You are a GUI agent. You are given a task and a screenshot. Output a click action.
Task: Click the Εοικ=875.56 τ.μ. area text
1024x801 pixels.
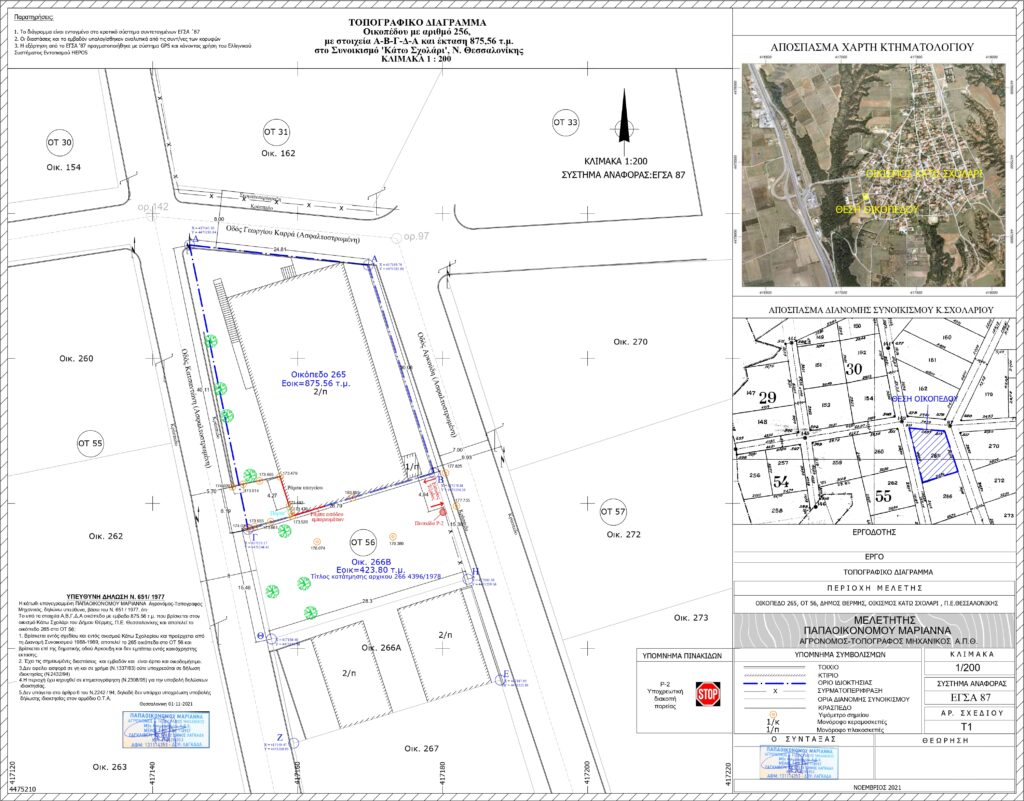316,385
